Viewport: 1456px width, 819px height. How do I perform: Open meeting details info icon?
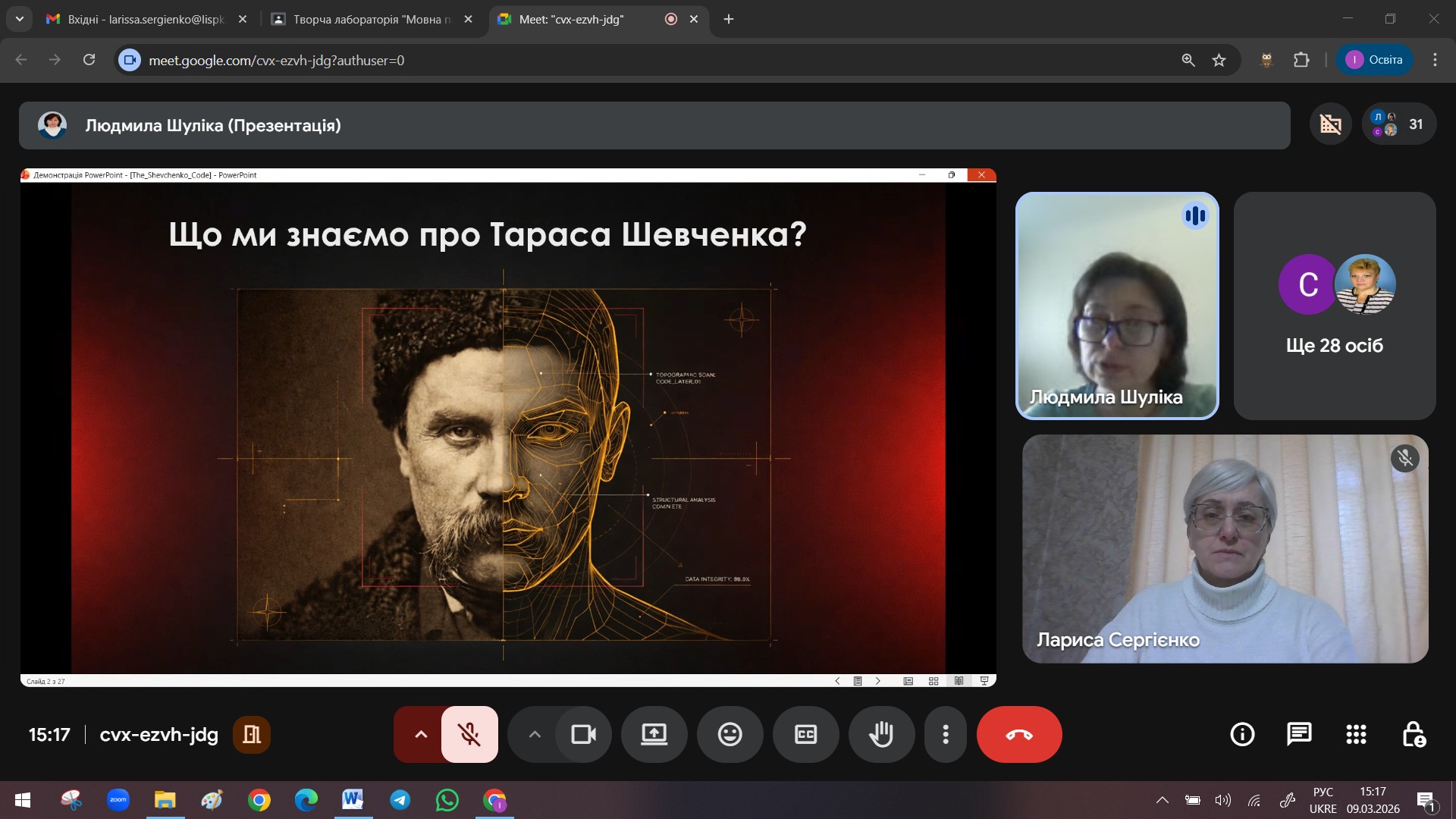(1242, 734)
